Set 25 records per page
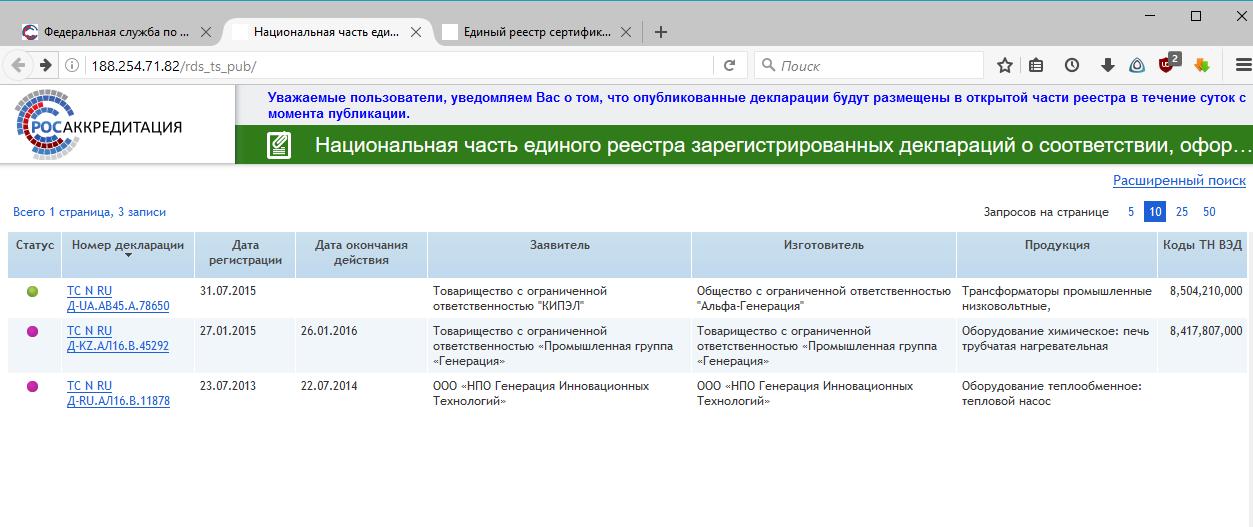 tap(1182, 212)
